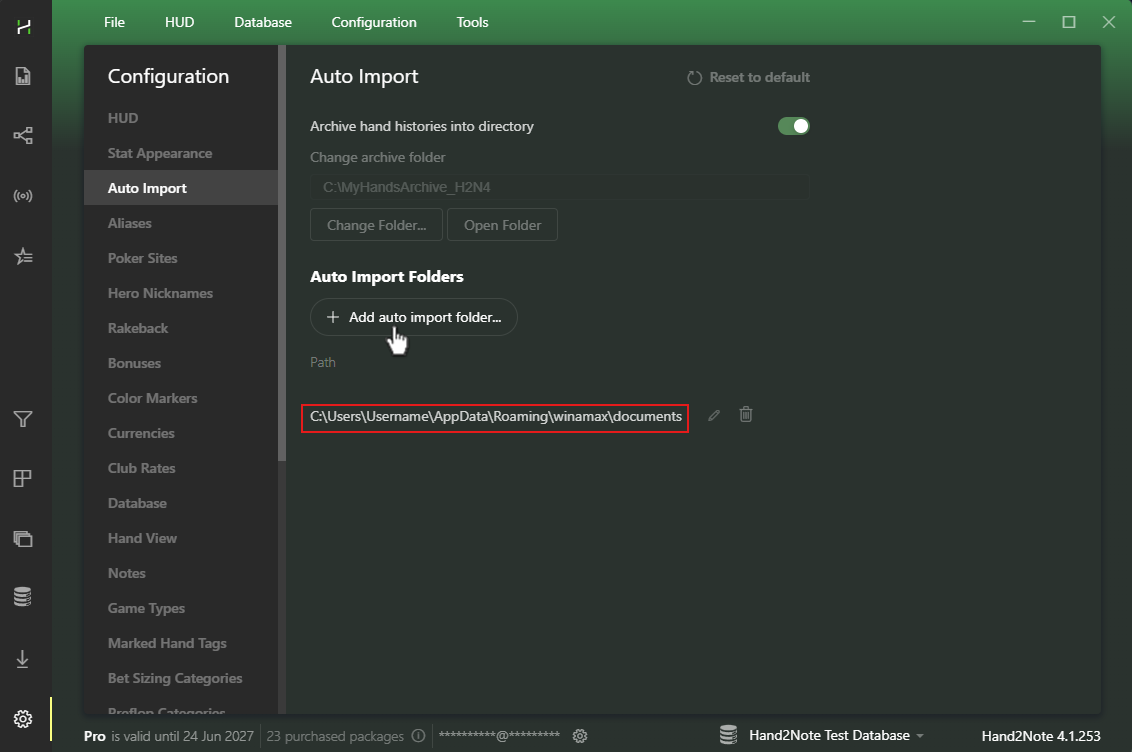
Task: Select Game Types configuration section
Action: [x=180, y=608]
